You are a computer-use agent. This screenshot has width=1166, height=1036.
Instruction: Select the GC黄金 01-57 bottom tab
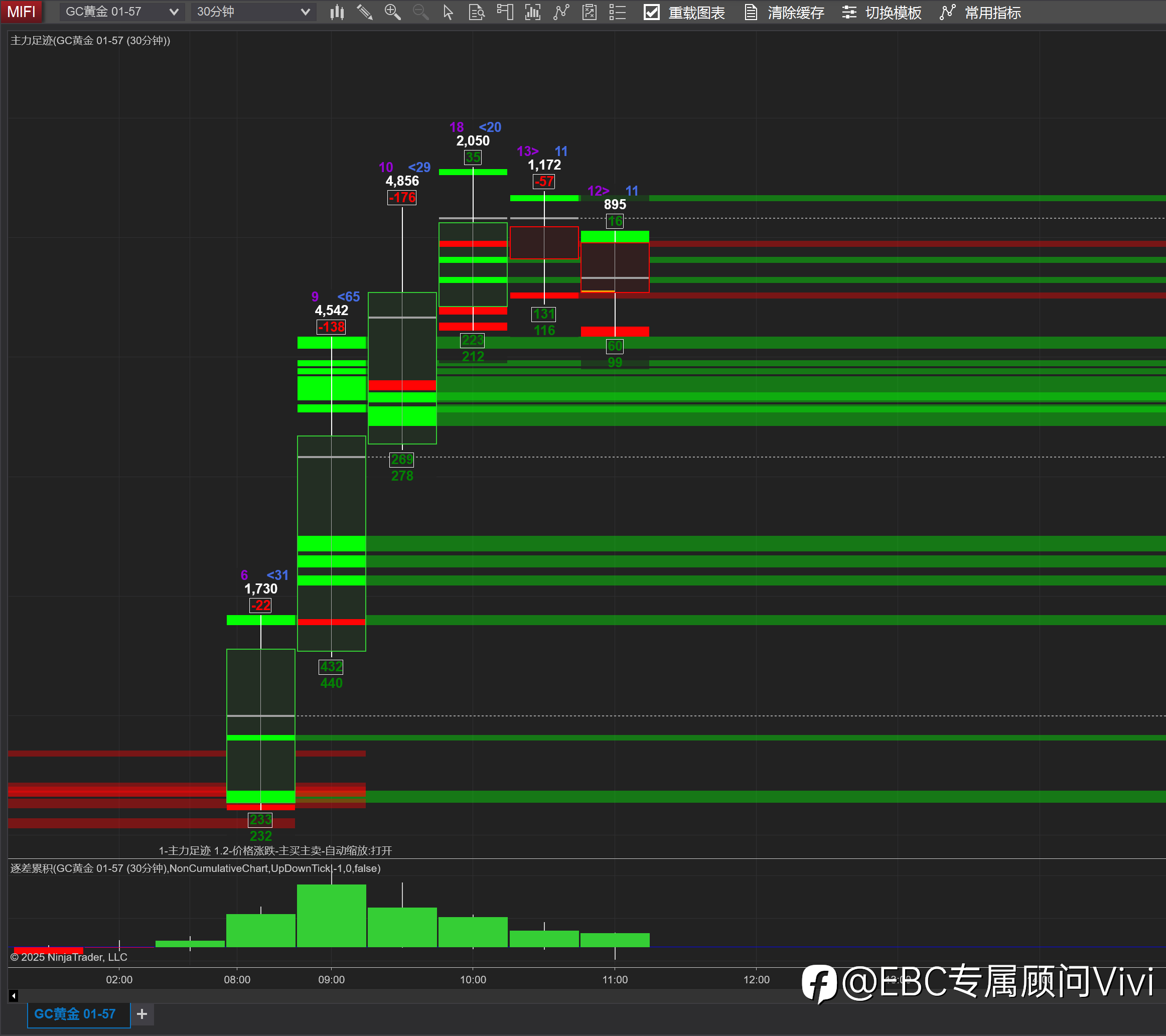click(75, 1014)
